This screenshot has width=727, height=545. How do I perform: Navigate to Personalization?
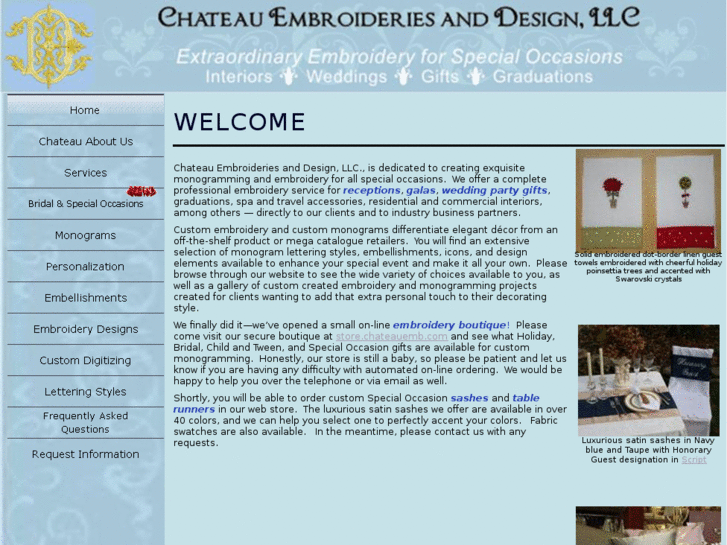(85, 266)
